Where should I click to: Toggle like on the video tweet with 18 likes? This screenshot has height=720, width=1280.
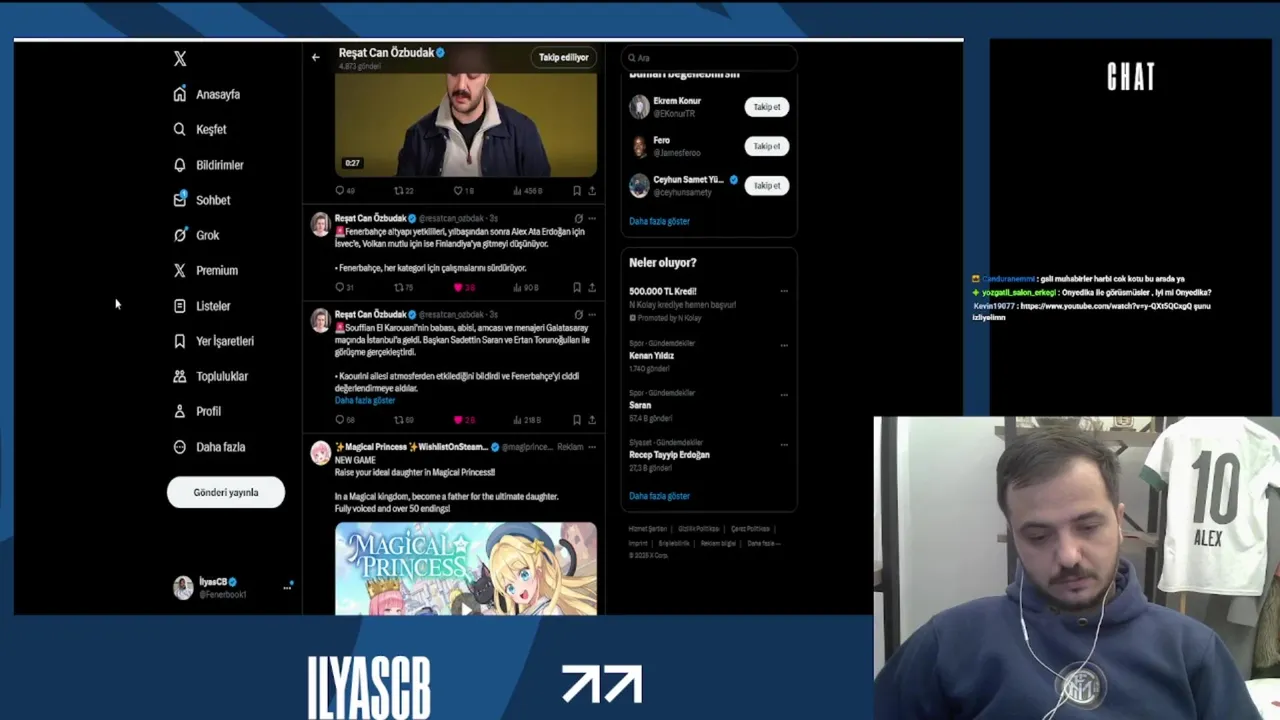pos(458,190)
